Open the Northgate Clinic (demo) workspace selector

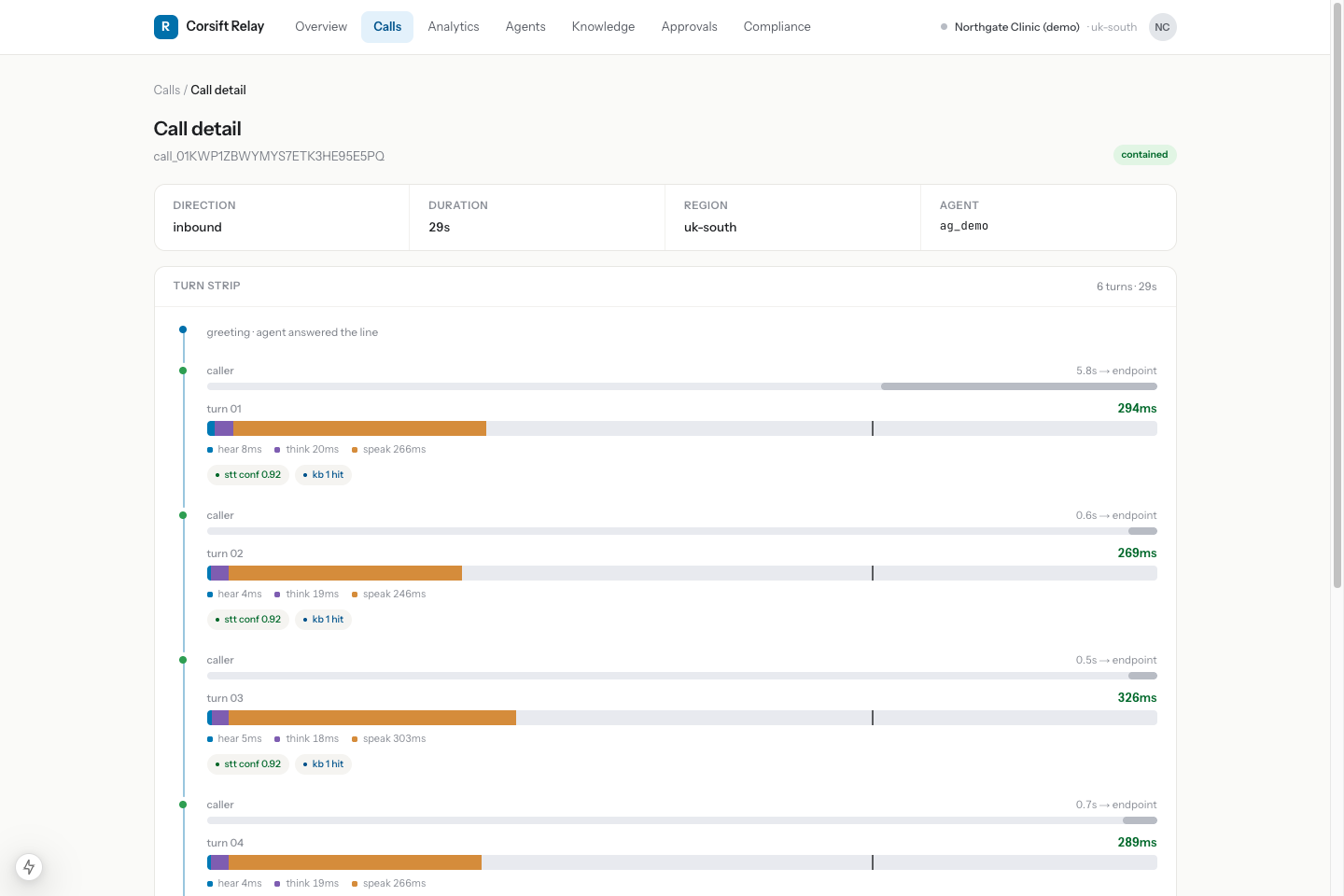1039,27
